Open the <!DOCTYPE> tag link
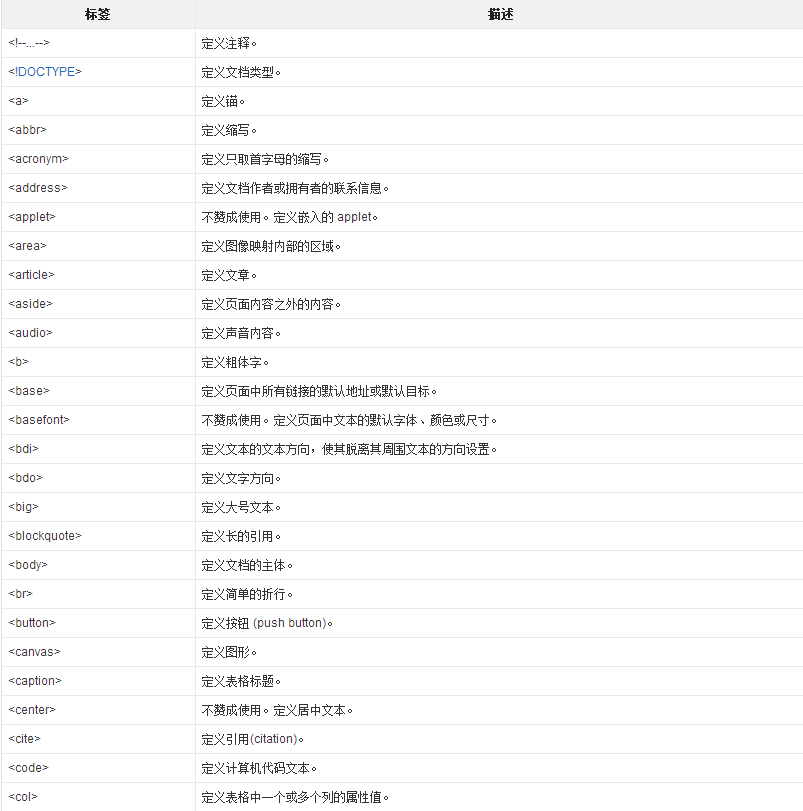 click(45, 72)
